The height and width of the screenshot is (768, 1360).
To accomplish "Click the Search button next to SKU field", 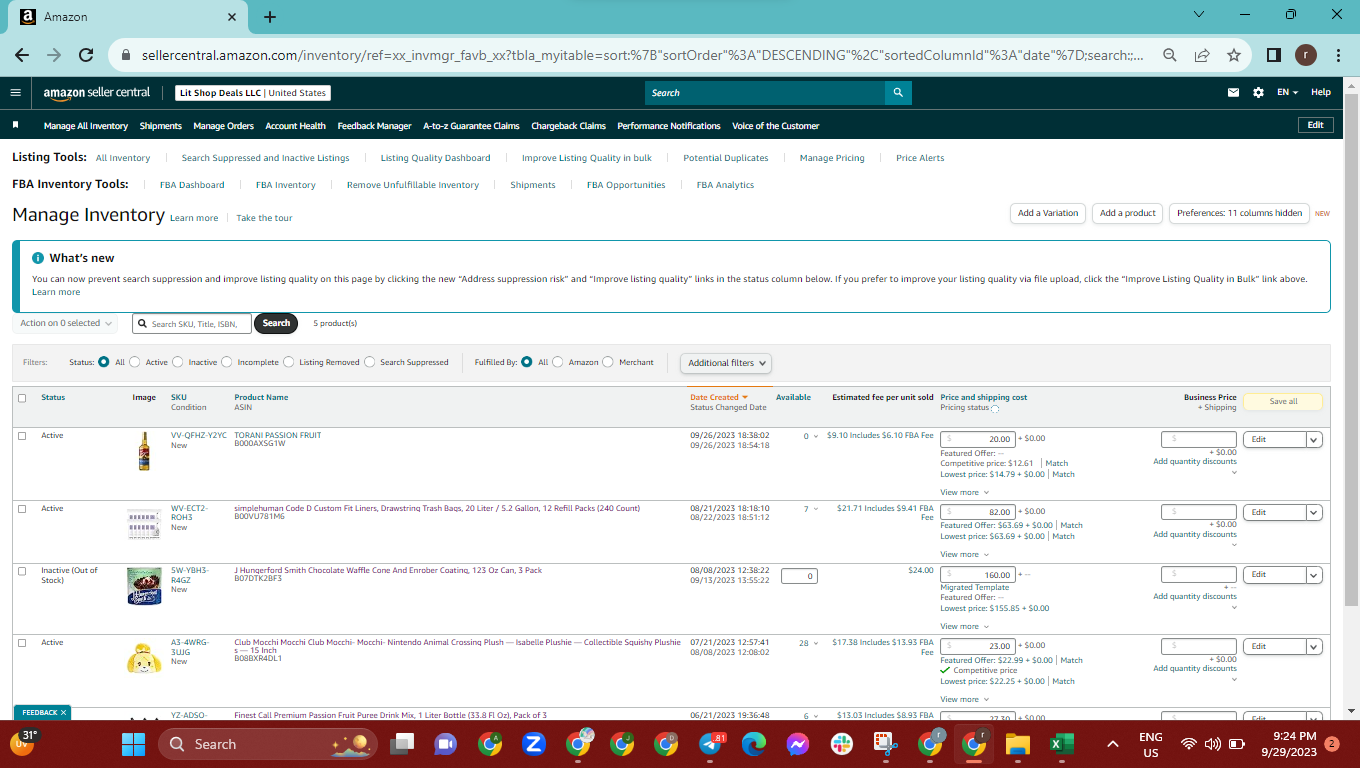I will [276, 323].
